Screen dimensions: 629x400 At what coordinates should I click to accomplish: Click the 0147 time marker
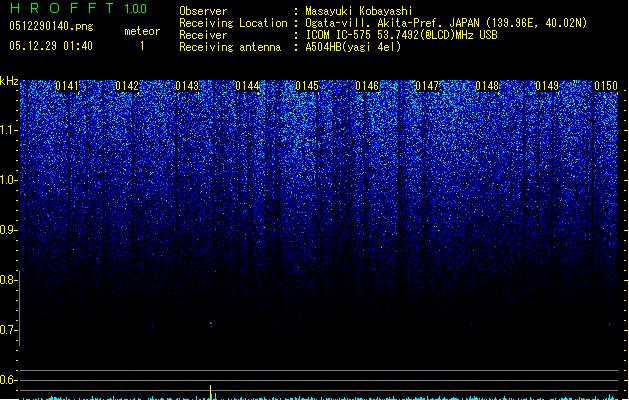point(427,86)
